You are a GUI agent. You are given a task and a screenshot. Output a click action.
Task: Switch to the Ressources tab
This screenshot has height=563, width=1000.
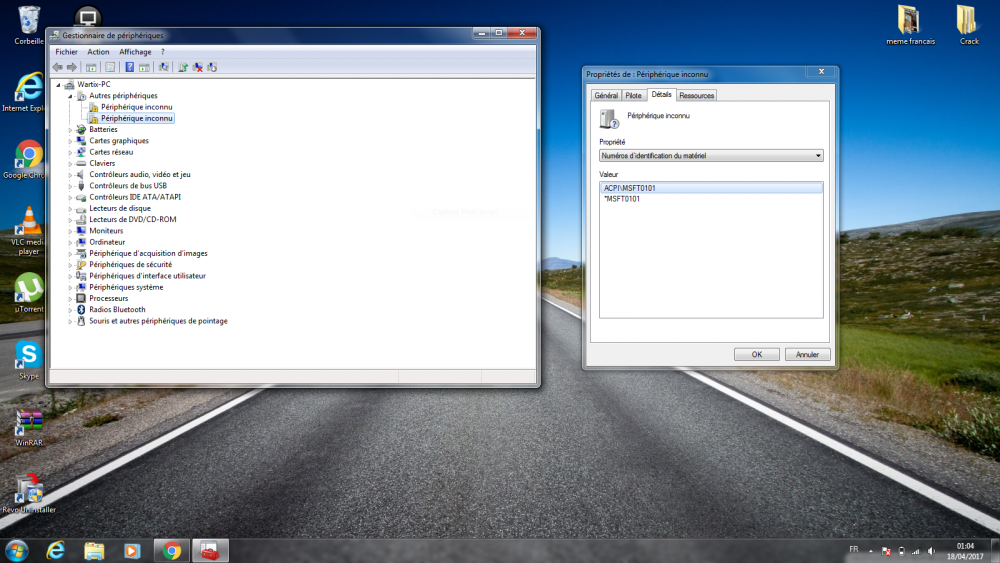[696, 96]
